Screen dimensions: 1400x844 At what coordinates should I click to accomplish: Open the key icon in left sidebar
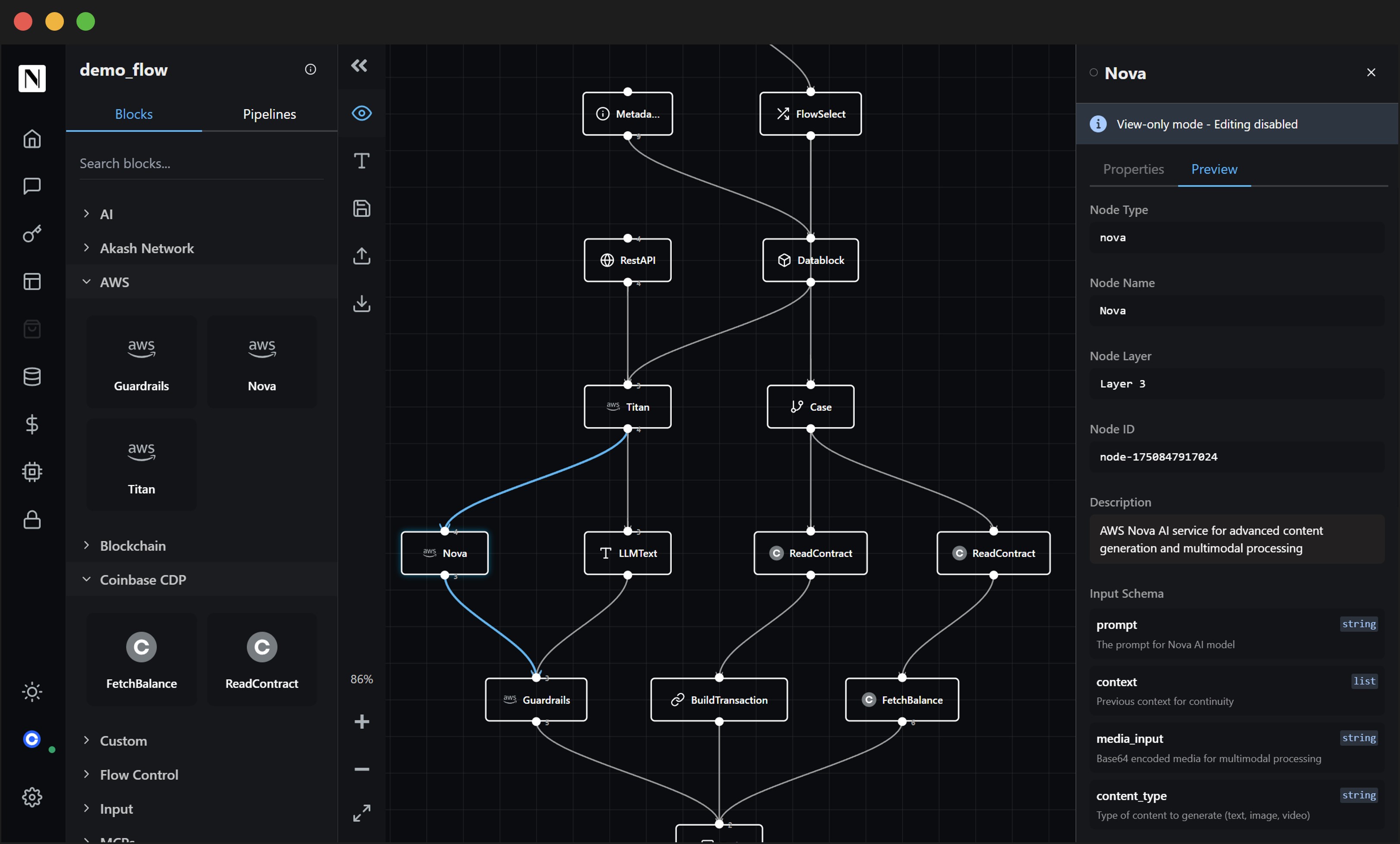tap(32, 234)
